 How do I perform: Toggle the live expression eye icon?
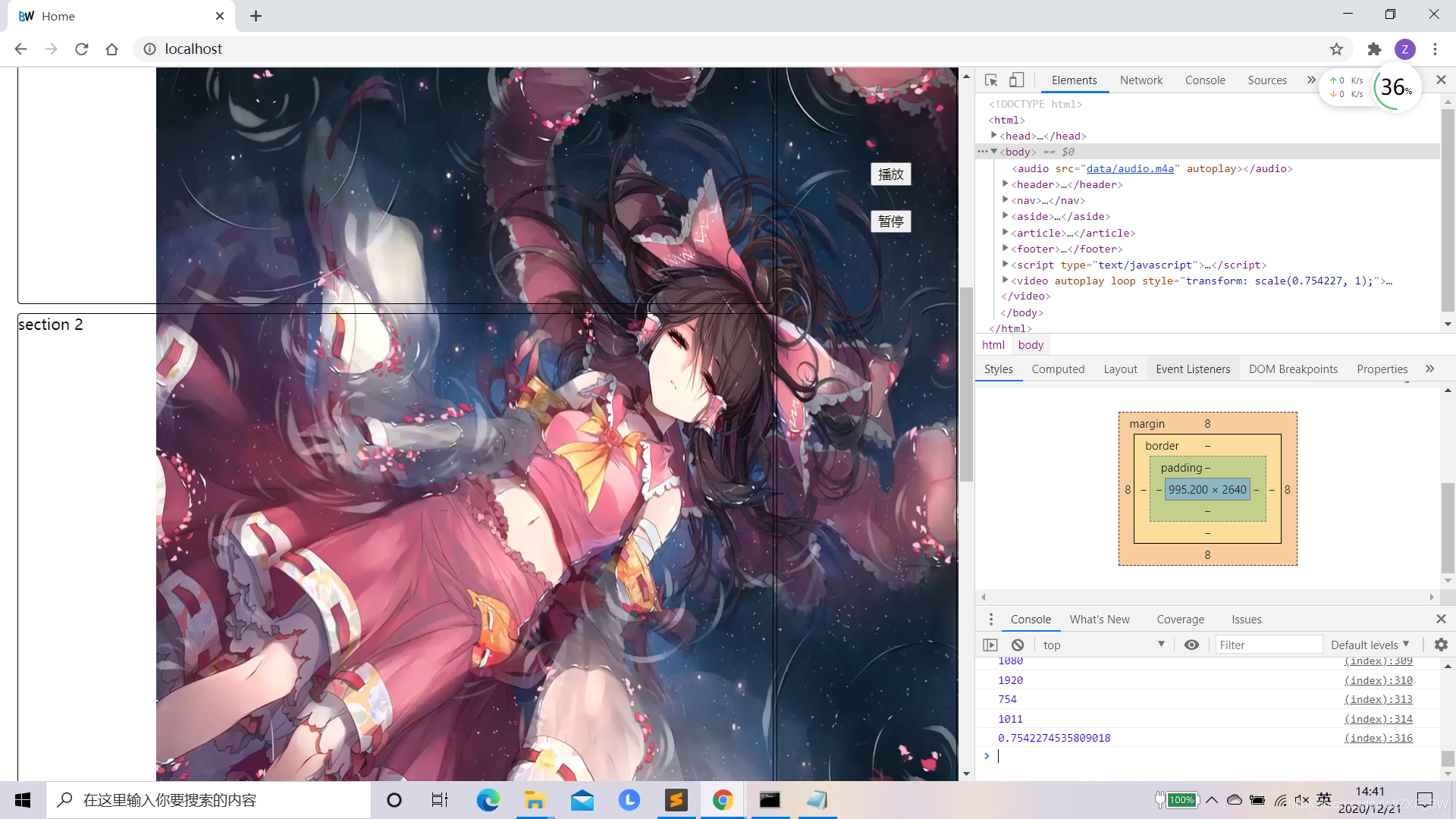click(1191, 645)
